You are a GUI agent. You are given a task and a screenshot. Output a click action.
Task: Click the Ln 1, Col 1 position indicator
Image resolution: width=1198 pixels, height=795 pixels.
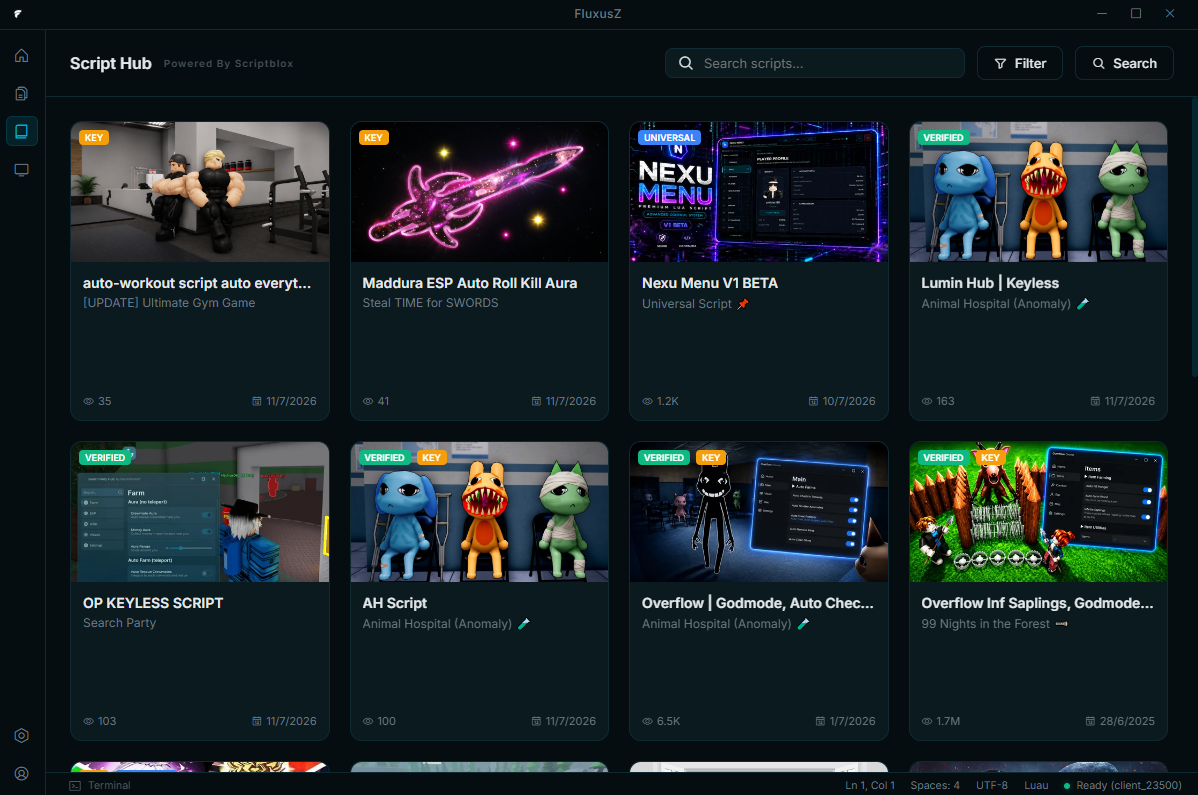click(x=869, y=785)
